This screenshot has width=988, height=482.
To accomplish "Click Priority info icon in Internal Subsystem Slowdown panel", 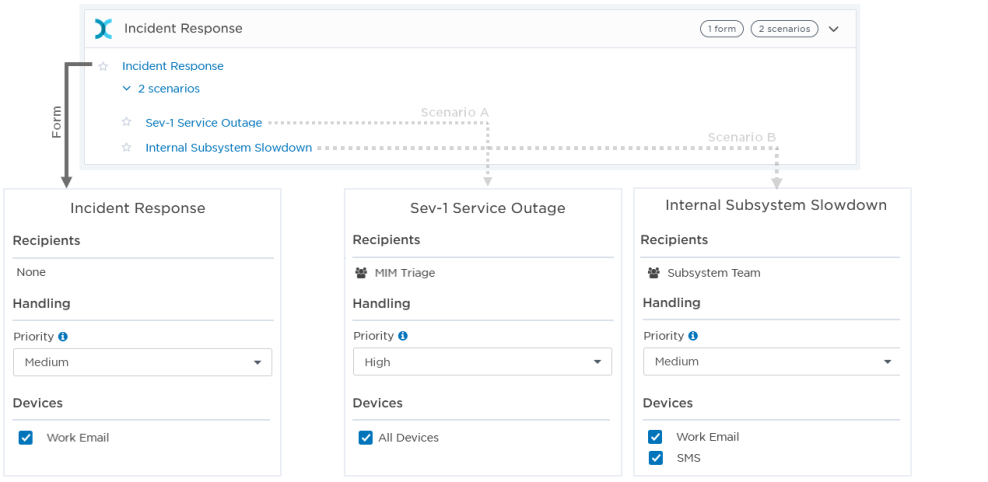I will pyautogui.click(x=693, y=336).
